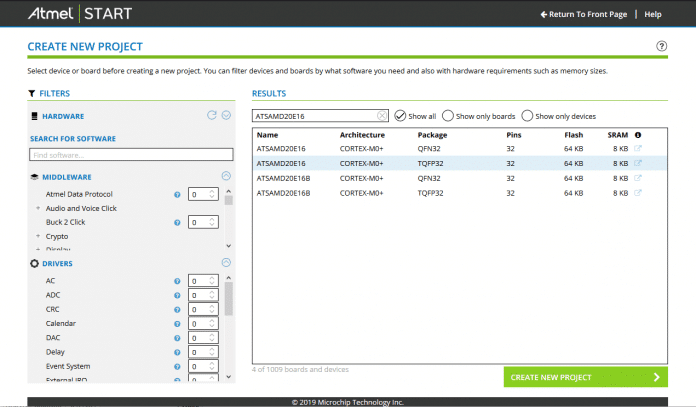Viewport: 696px width, 407px height.
Task: Open the Help link in header
Action: [x=653, y=15]
